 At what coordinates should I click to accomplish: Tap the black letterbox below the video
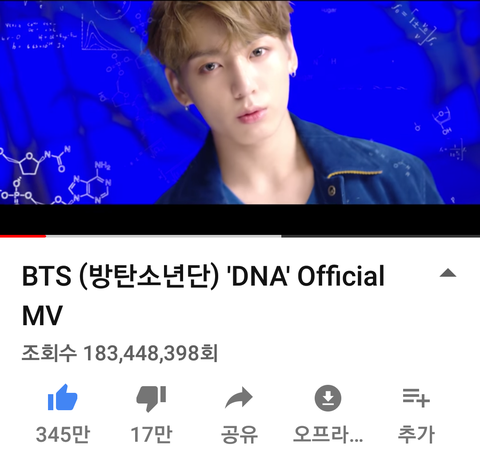240,219
